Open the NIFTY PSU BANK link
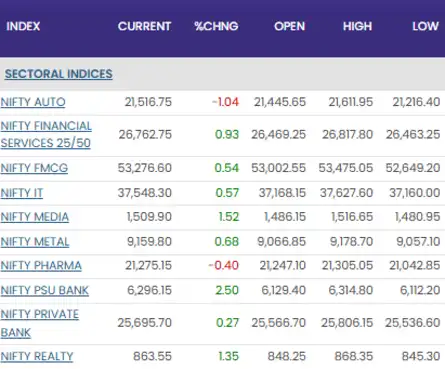Image resolution: width=445 pixels, height=369 pixels. pos(45,290)
